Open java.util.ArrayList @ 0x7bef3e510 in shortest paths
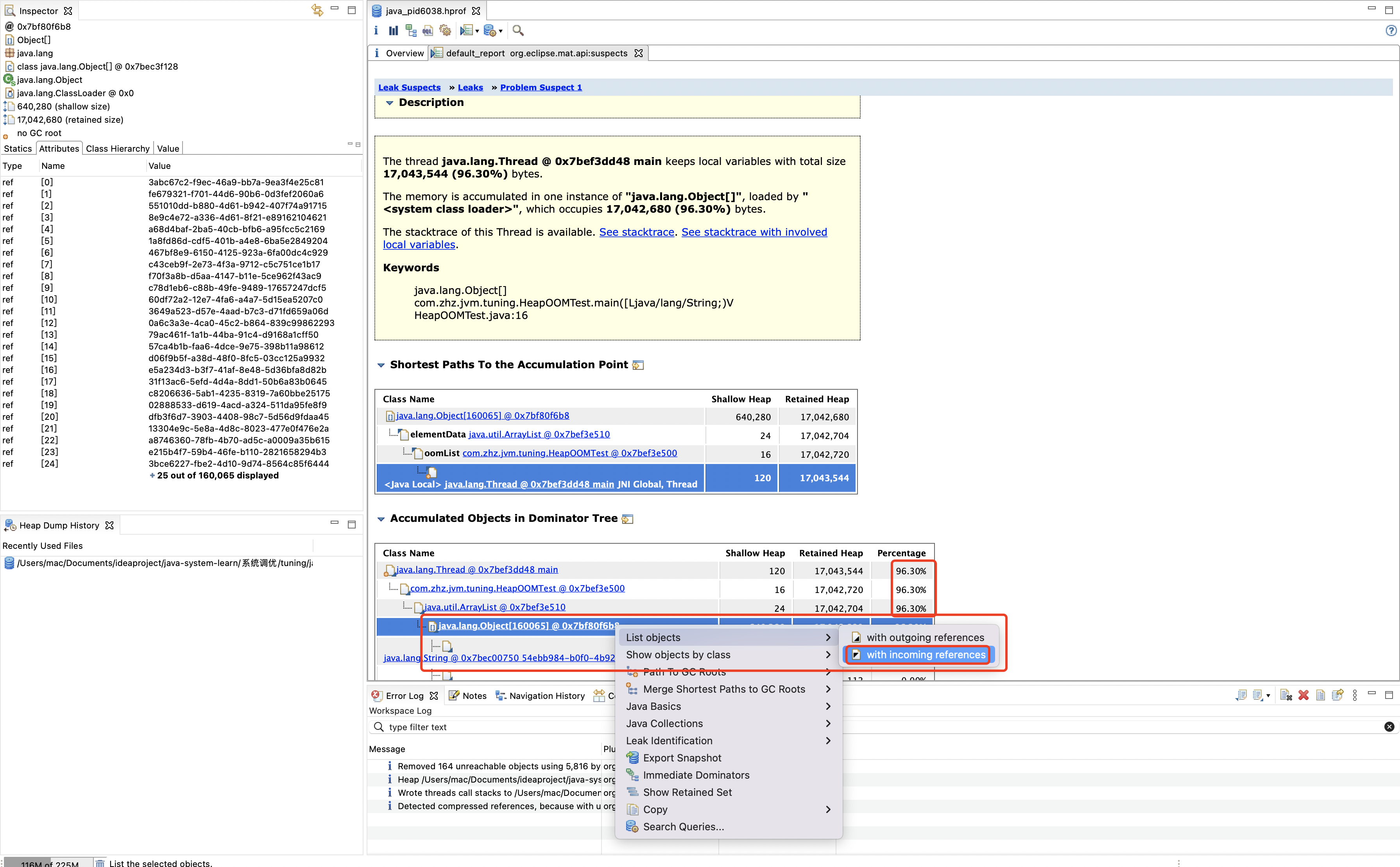Viewport: 1400px width, 867px height. click(x=539, y=434)
